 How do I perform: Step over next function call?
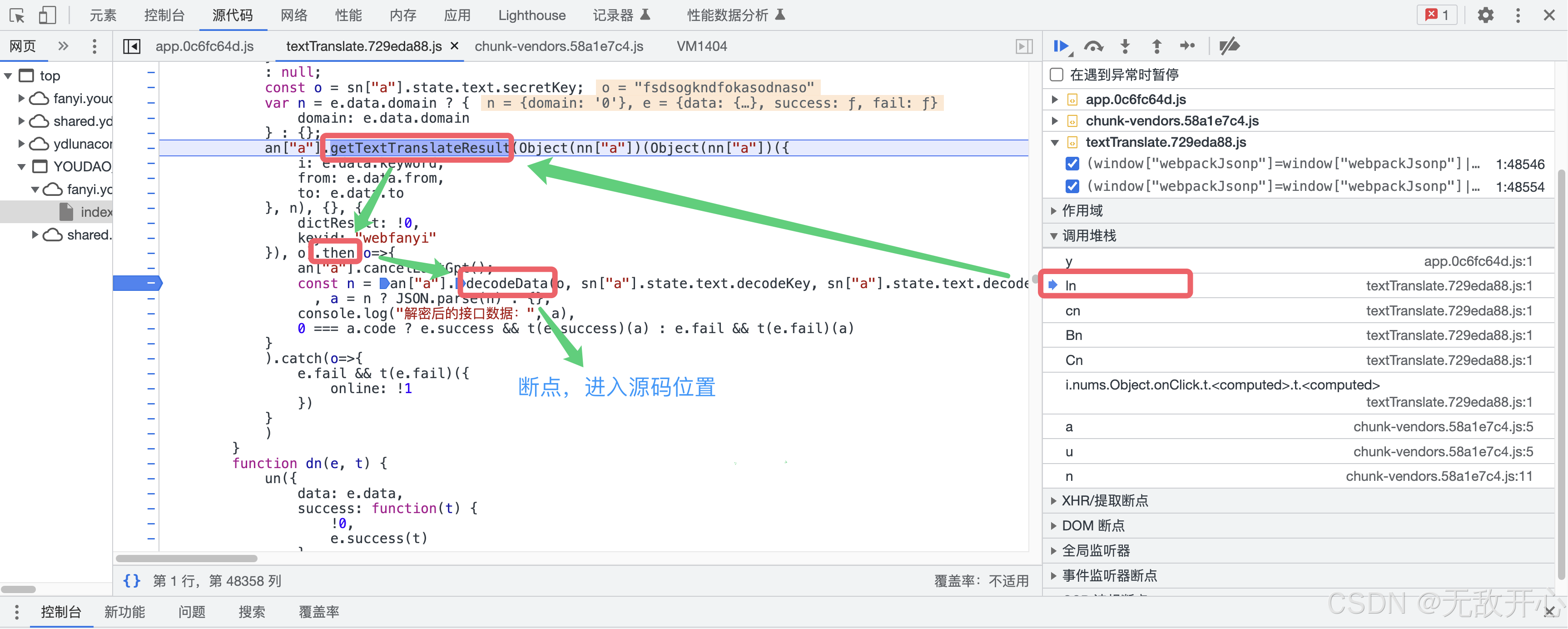tap(1094, 46)
